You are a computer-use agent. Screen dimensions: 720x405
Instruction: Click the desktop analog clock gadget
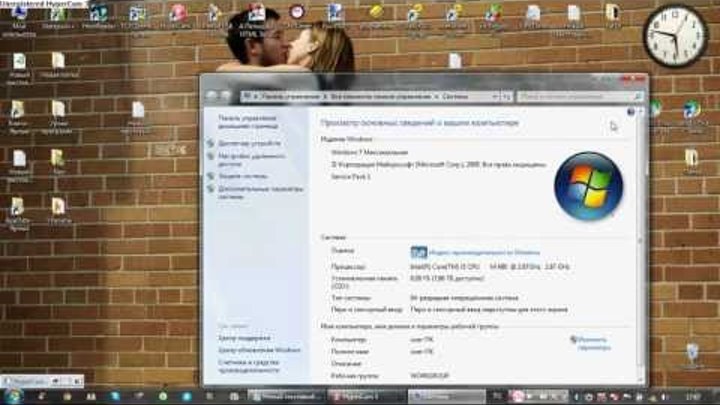675,36
